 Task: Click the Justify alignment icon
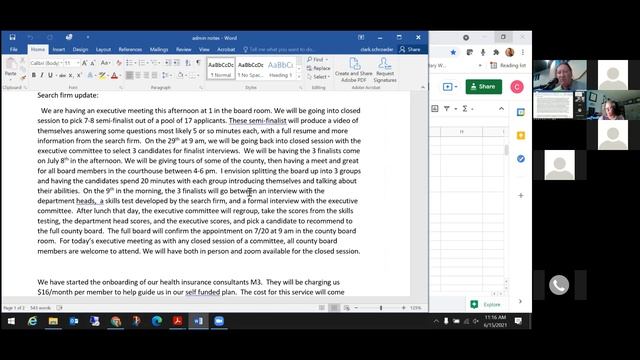pyautogui.click(x=155, y=75)
